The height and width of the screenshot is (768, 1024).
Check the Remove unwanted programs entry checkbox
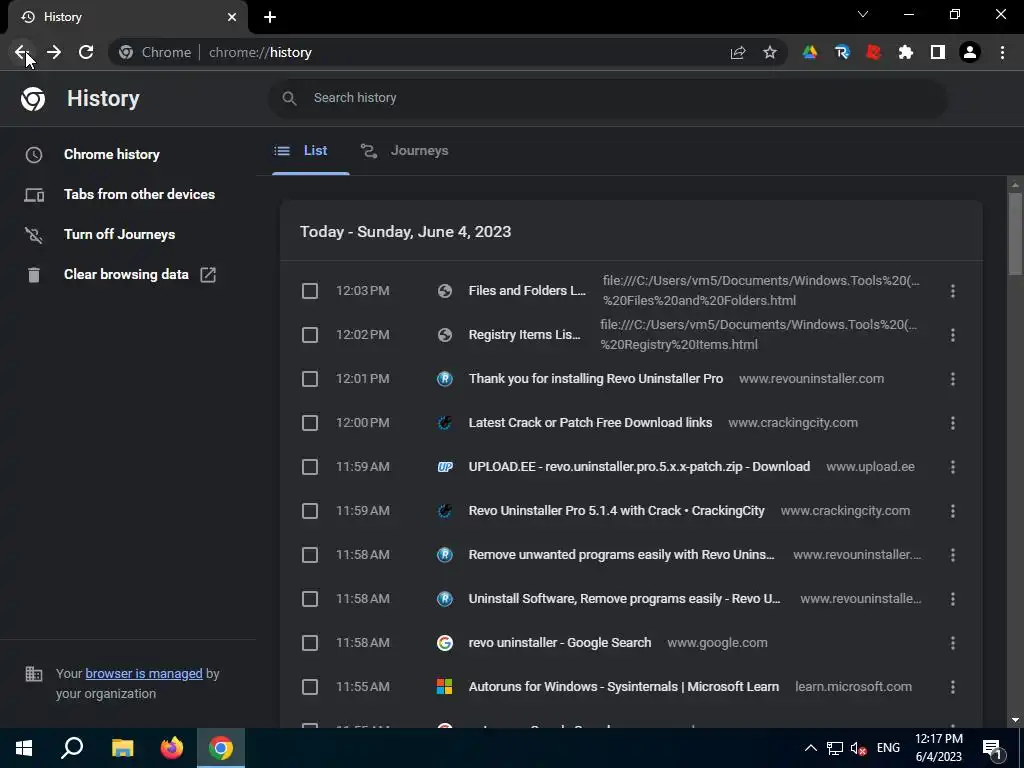[310, 555]
